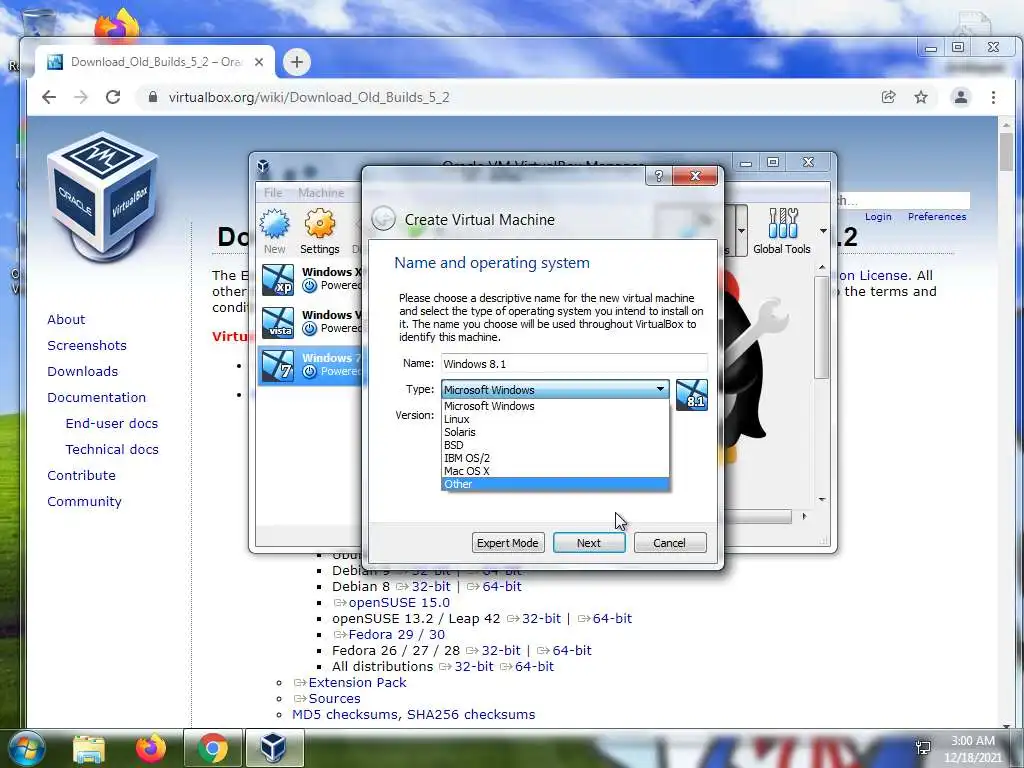Open the Community link in sidebar
Viewport: 1024px width, 768px height.
pyautogui.click(x=84, y=502)
